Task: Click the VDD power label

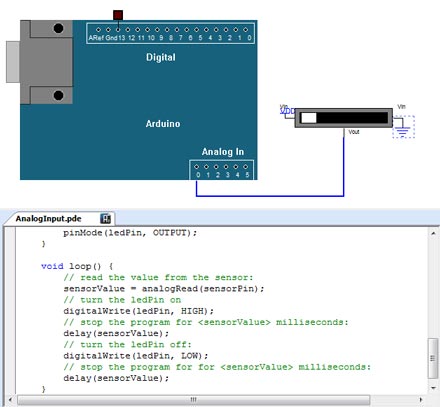Action: (x=287, y=111)
